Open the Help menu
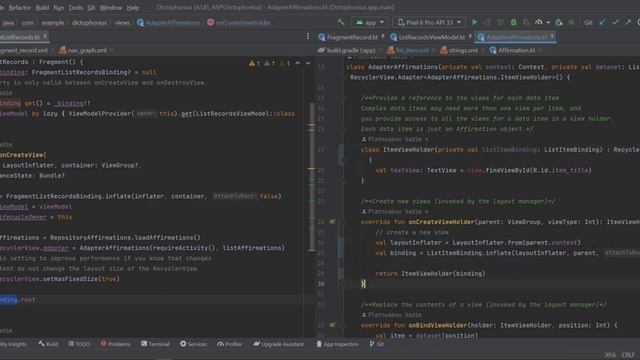Screen dimensions: 640x360 (133, 8)
